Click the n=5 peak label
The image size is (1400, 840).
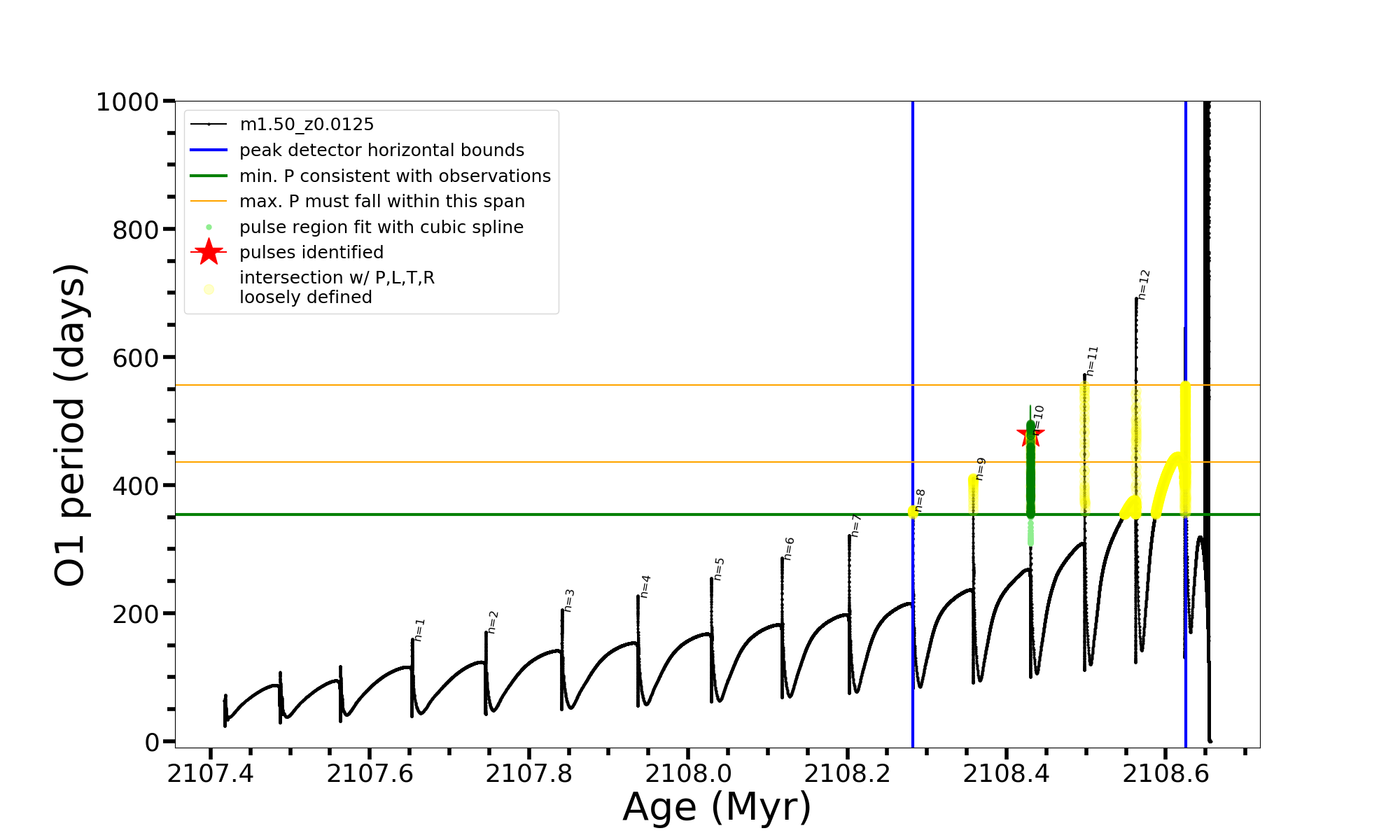click(x=718, y=569)
